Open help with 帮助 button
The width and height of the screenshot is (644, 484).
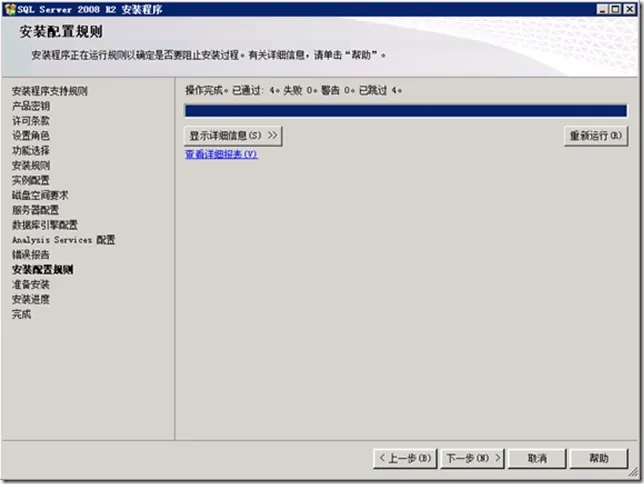(599, 458)
